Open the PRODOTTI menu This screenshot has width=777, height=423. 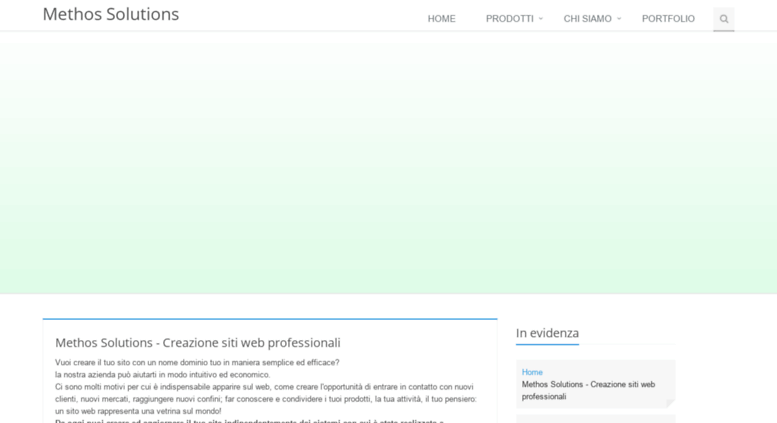tap(509, 19)
